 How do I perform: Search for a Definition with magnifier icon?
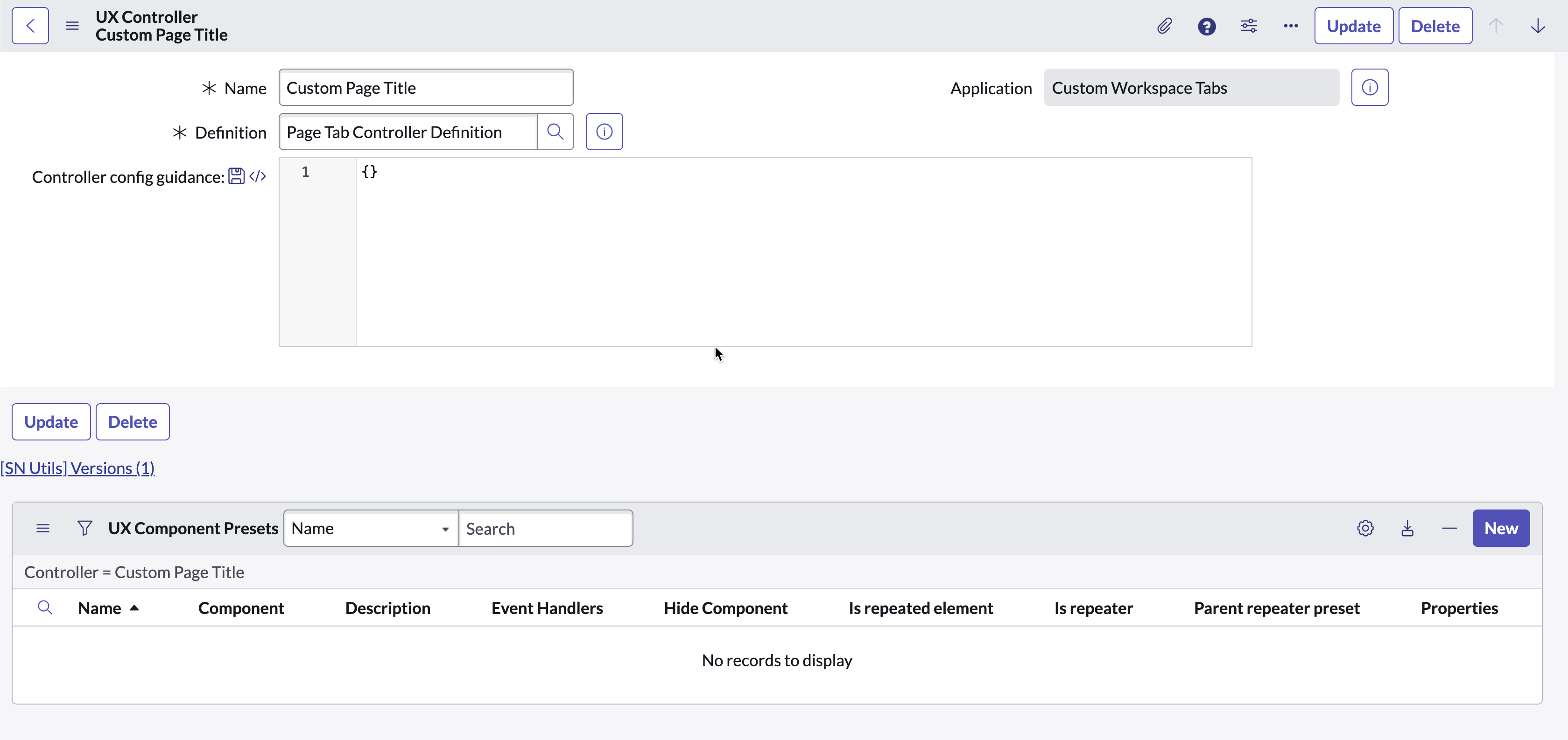555,132
